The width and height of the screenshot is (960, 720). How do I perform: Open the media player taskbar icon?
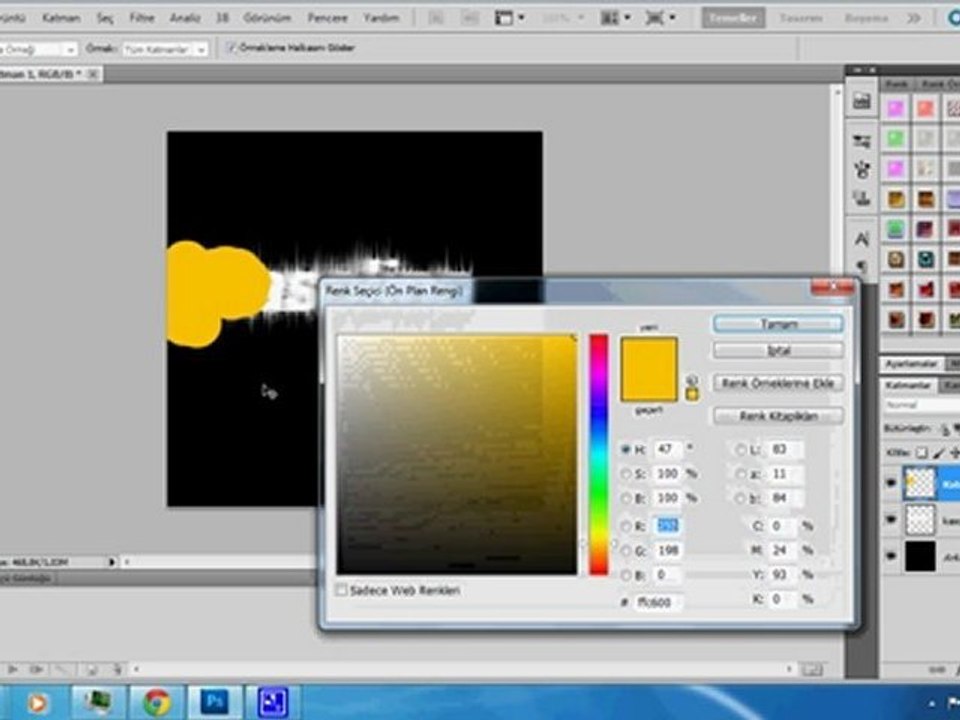click(x=37, y=703)
